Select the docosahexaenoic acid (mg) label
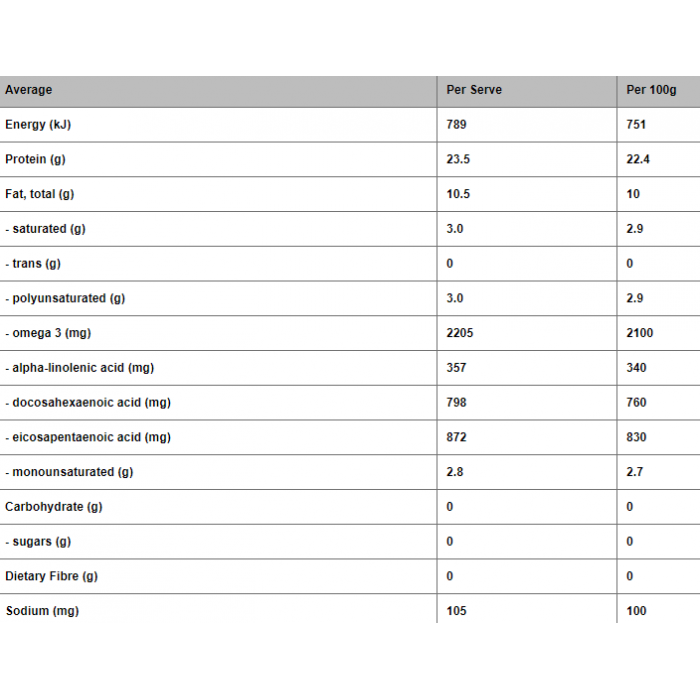Viewport: 700px width, 700px height. pyautogui.click(x=88, y=403)
